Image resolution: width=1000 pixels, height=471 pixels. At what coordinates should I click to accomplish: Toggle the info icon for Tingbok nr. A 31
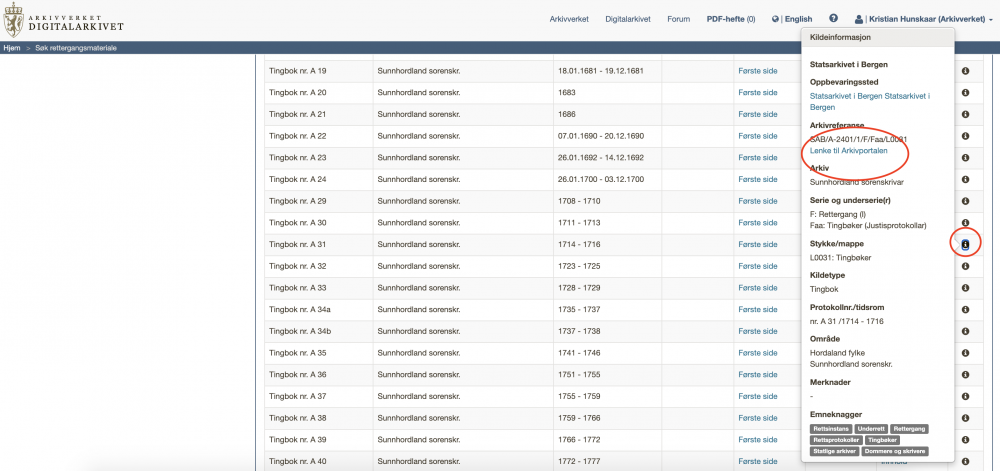coord(965,244)
